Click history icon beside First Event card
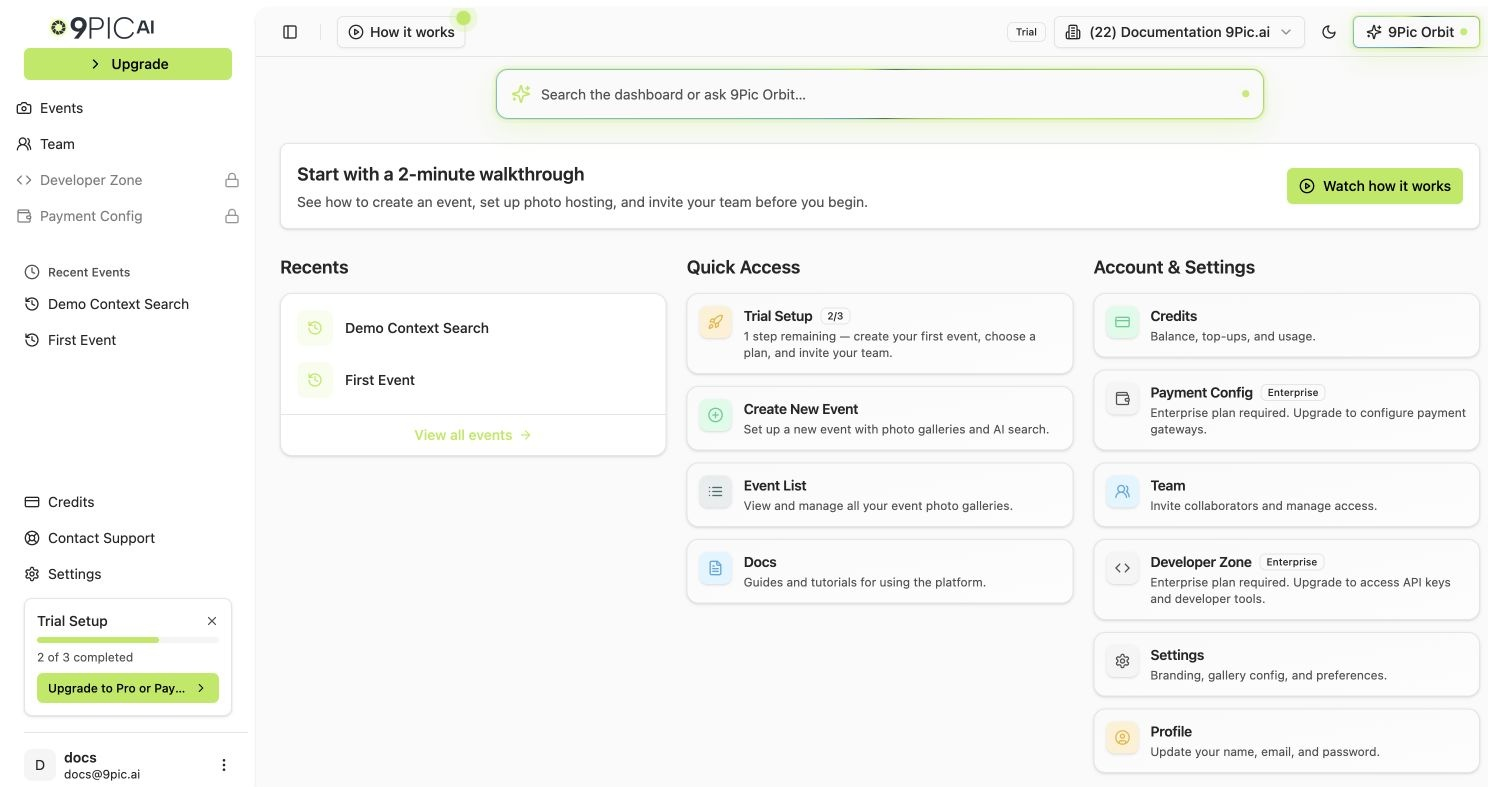Screen dimensions: 1488x787 [x=314, y=380]
